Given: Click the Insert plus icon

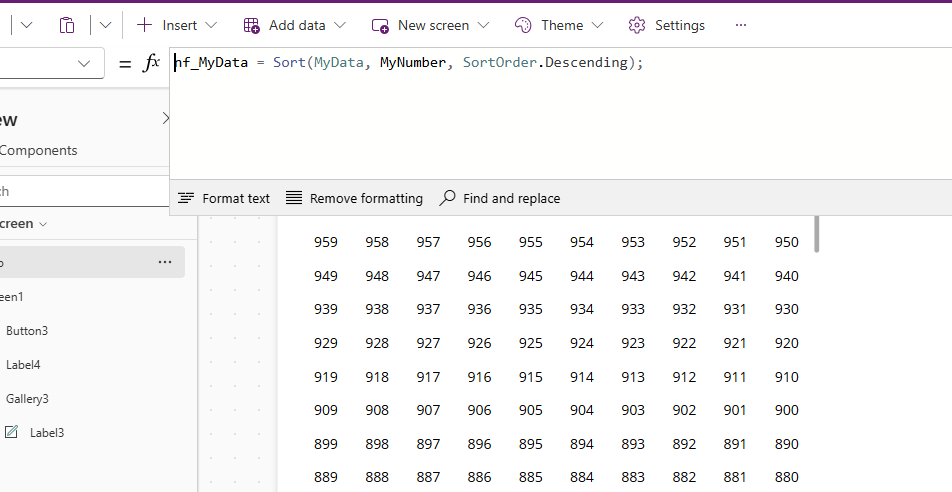Looking at the screenshot, I should (x=144, y=25).
